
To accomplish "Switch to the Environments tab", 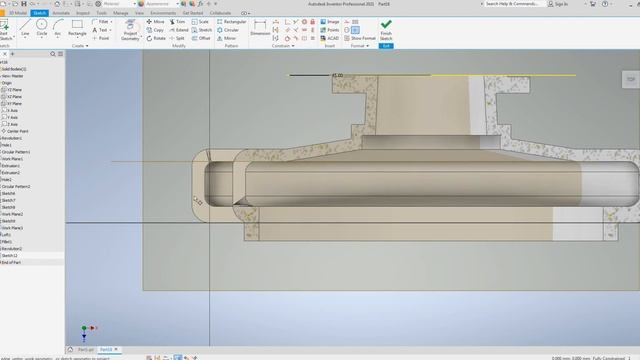I will pyautogui.click(x=163, y=13).
